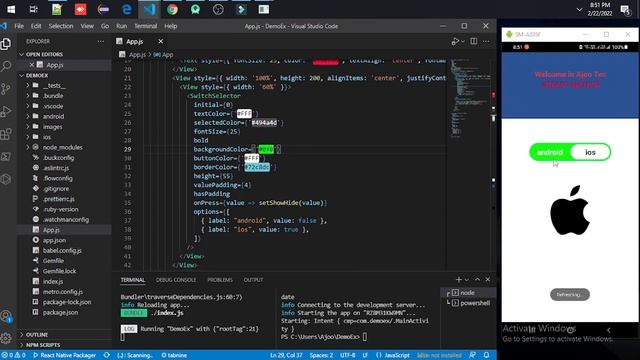The width and height of the screenshot is (640, 360).
Task: Open the notification bell in status bar
Action: pos(487,355)
